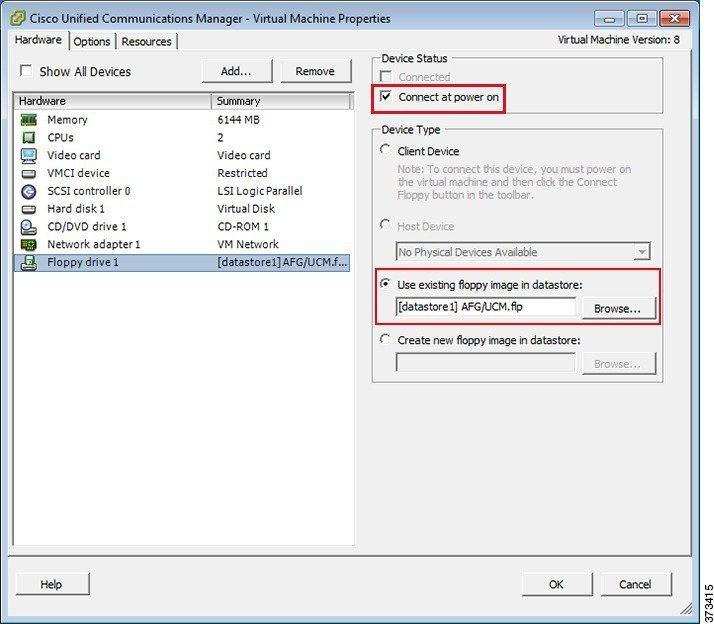This screenshot has height=624, width=714.
Task: Choose Use existing floppy image in datastore
Action: (385, 284)
